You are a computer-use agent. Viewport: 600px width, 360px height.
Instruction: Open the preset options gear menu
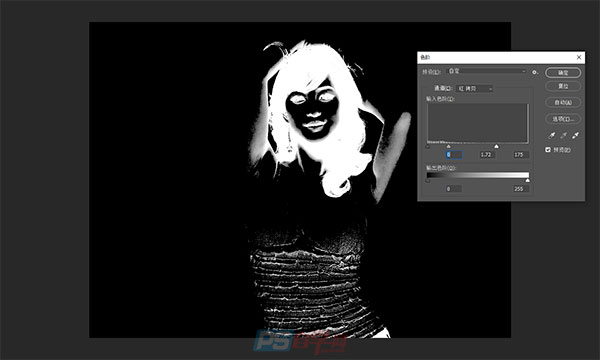[x=535, y=72]
